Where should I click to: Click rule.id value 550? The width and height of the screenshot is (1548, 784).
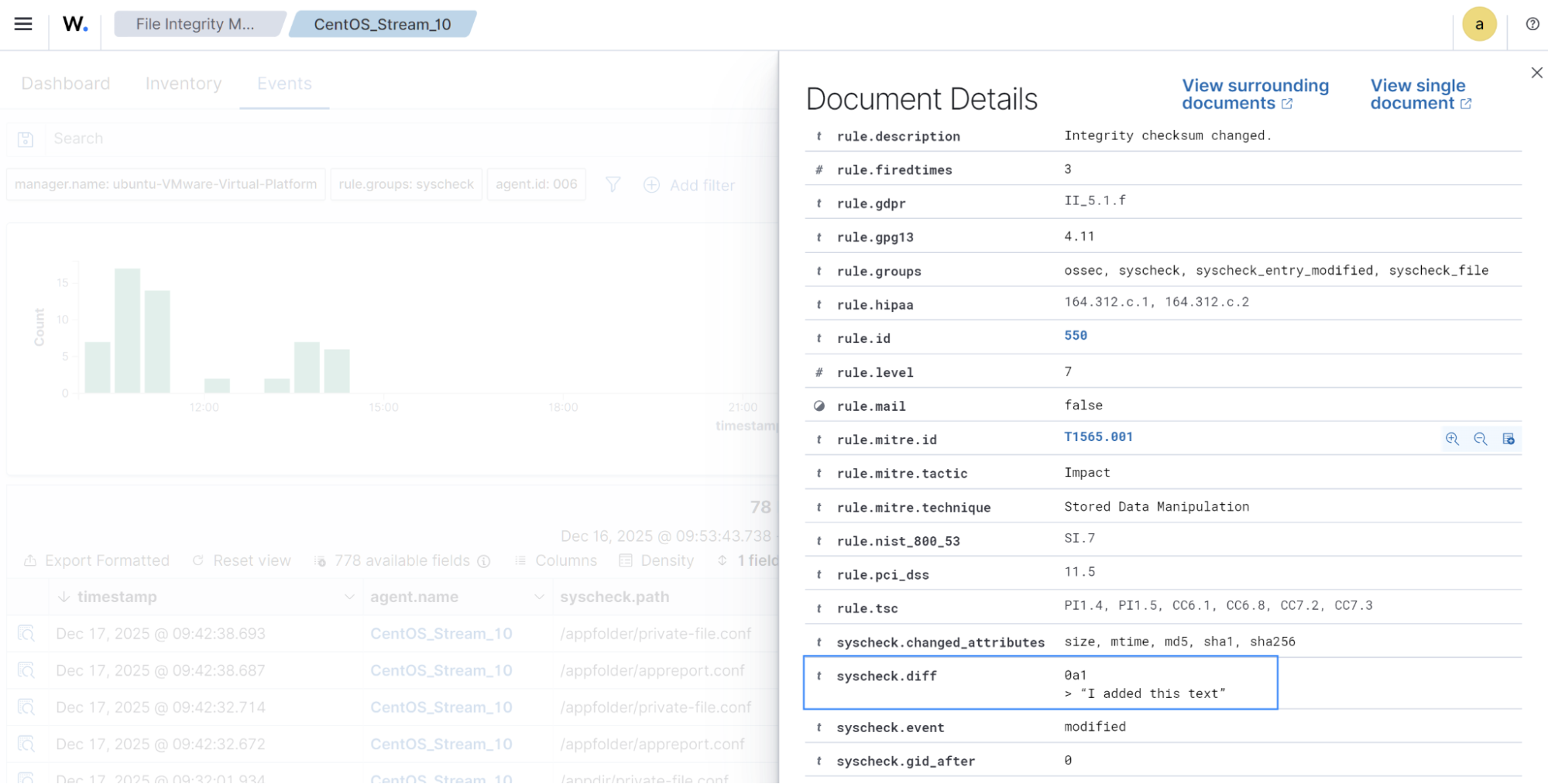[x=1075, y=335]
